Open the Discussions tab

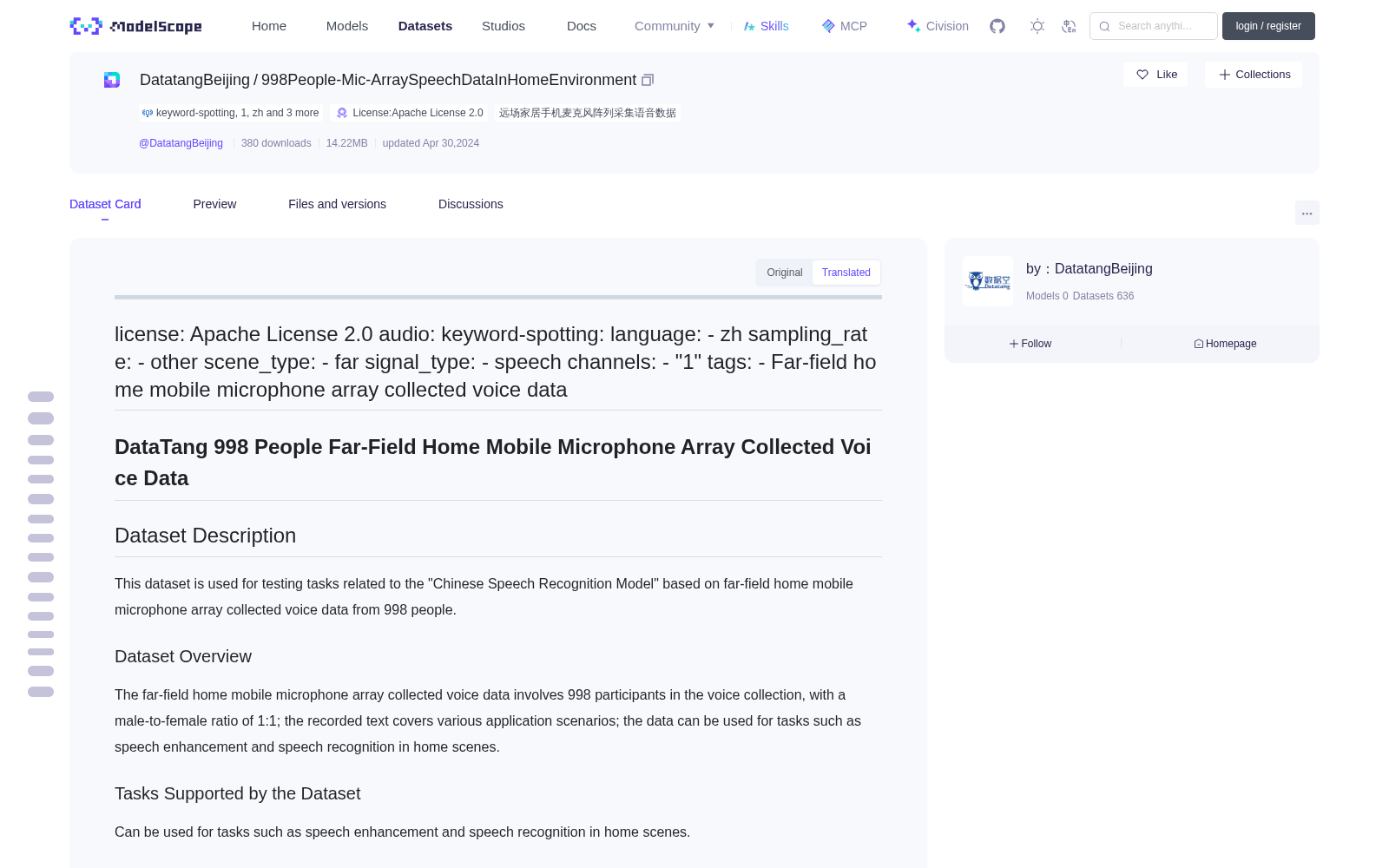(471, 204)
